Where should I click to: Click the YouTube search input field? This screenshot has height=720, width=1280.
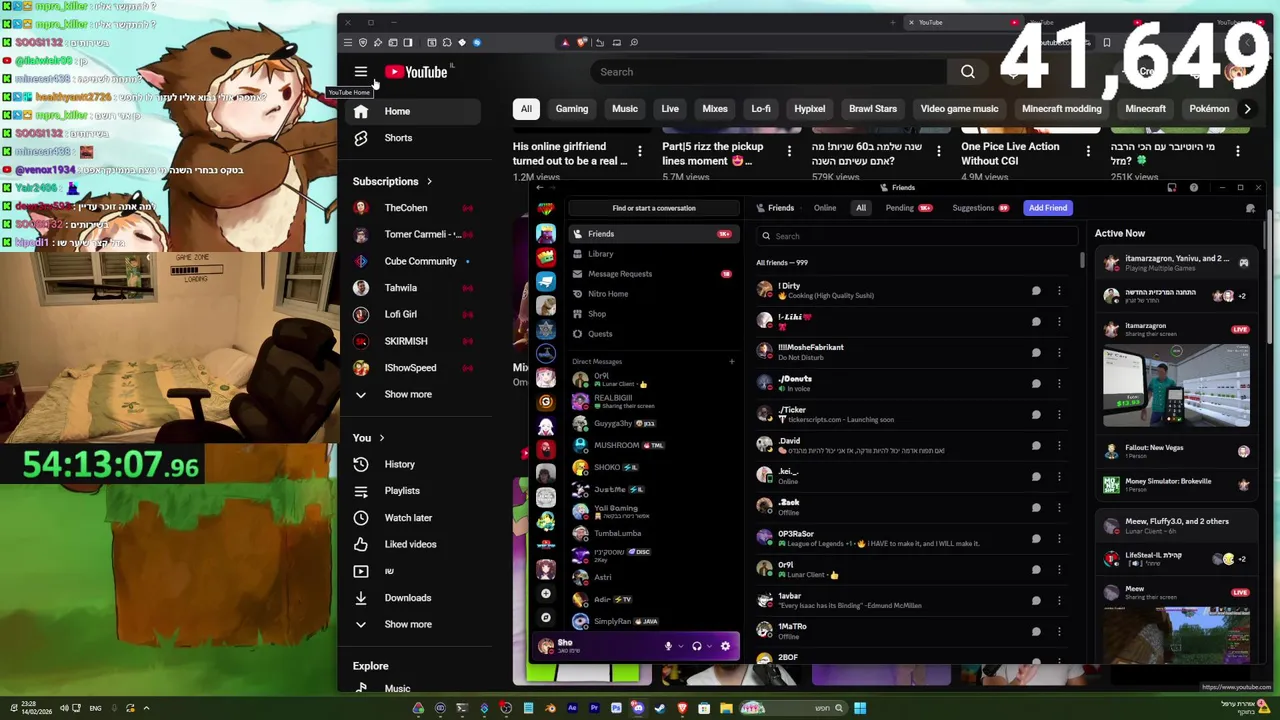[x=770, y=72]
